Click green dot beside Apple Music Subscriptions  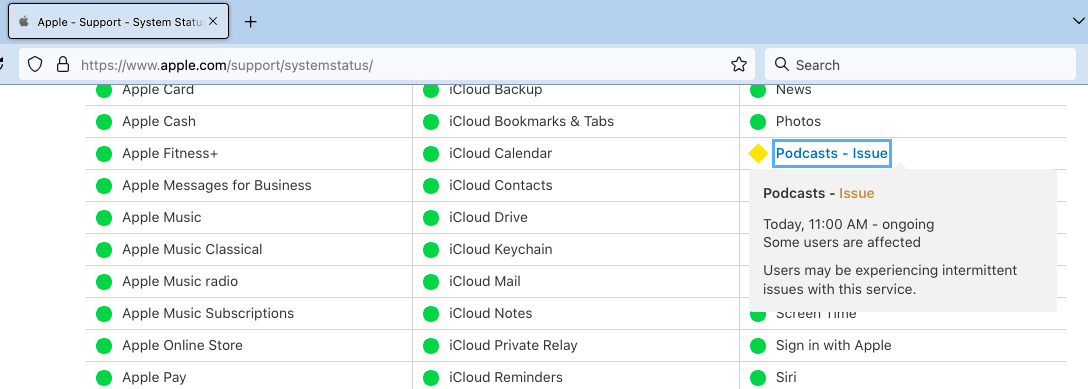click(104, 313)
